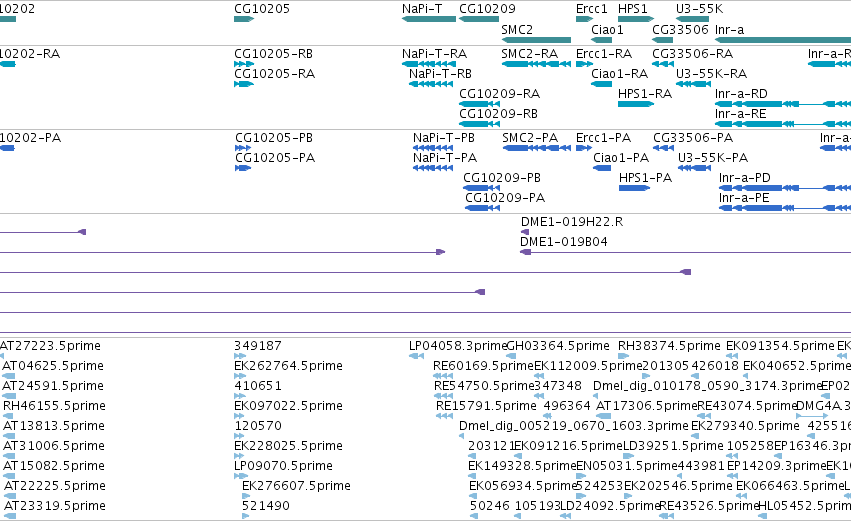
Task: Select the Ercc1-PA protein
Action: [583, 148]
